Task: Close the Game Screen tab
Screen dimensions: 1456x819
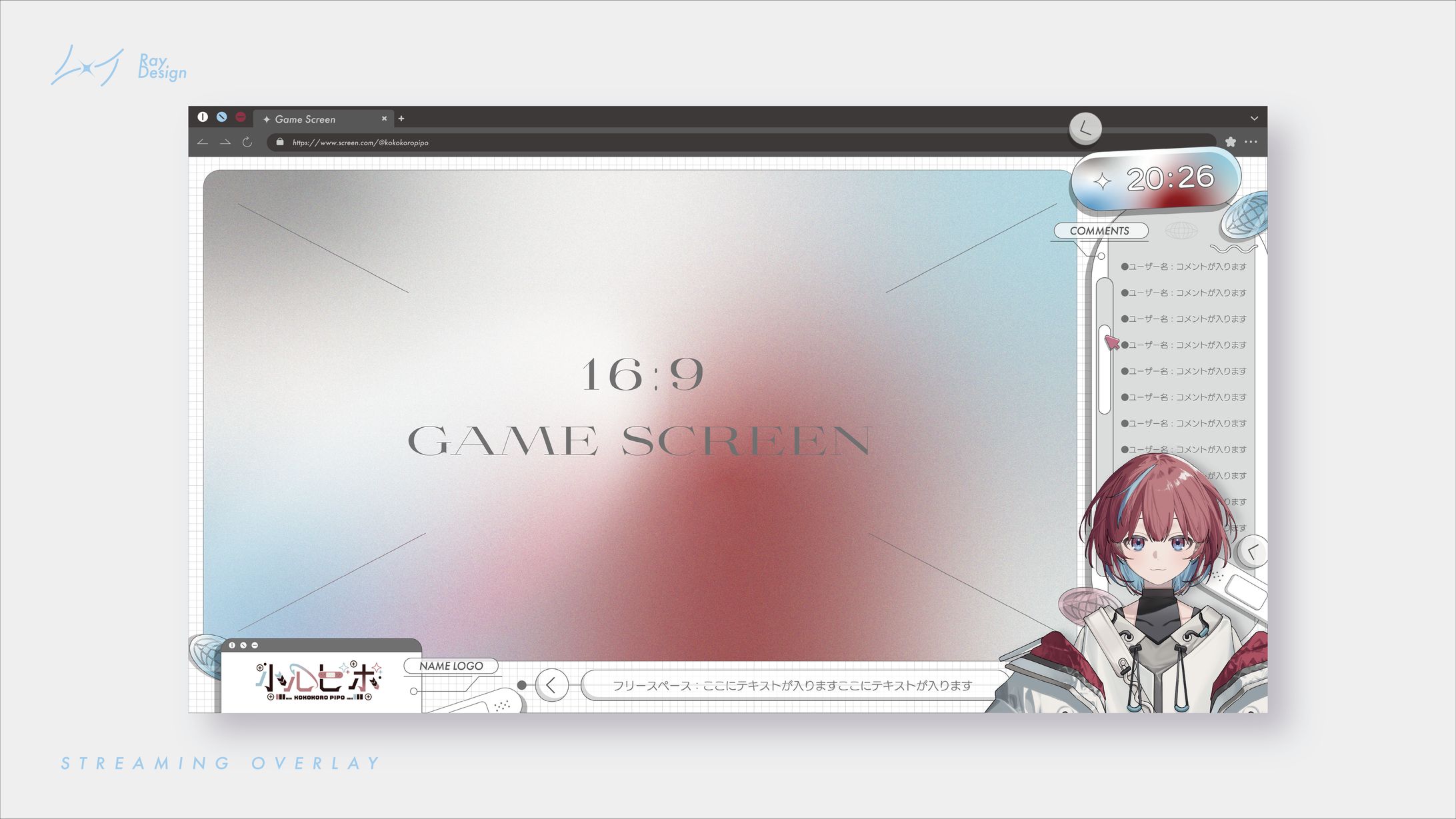Action: tap(384, 119)
